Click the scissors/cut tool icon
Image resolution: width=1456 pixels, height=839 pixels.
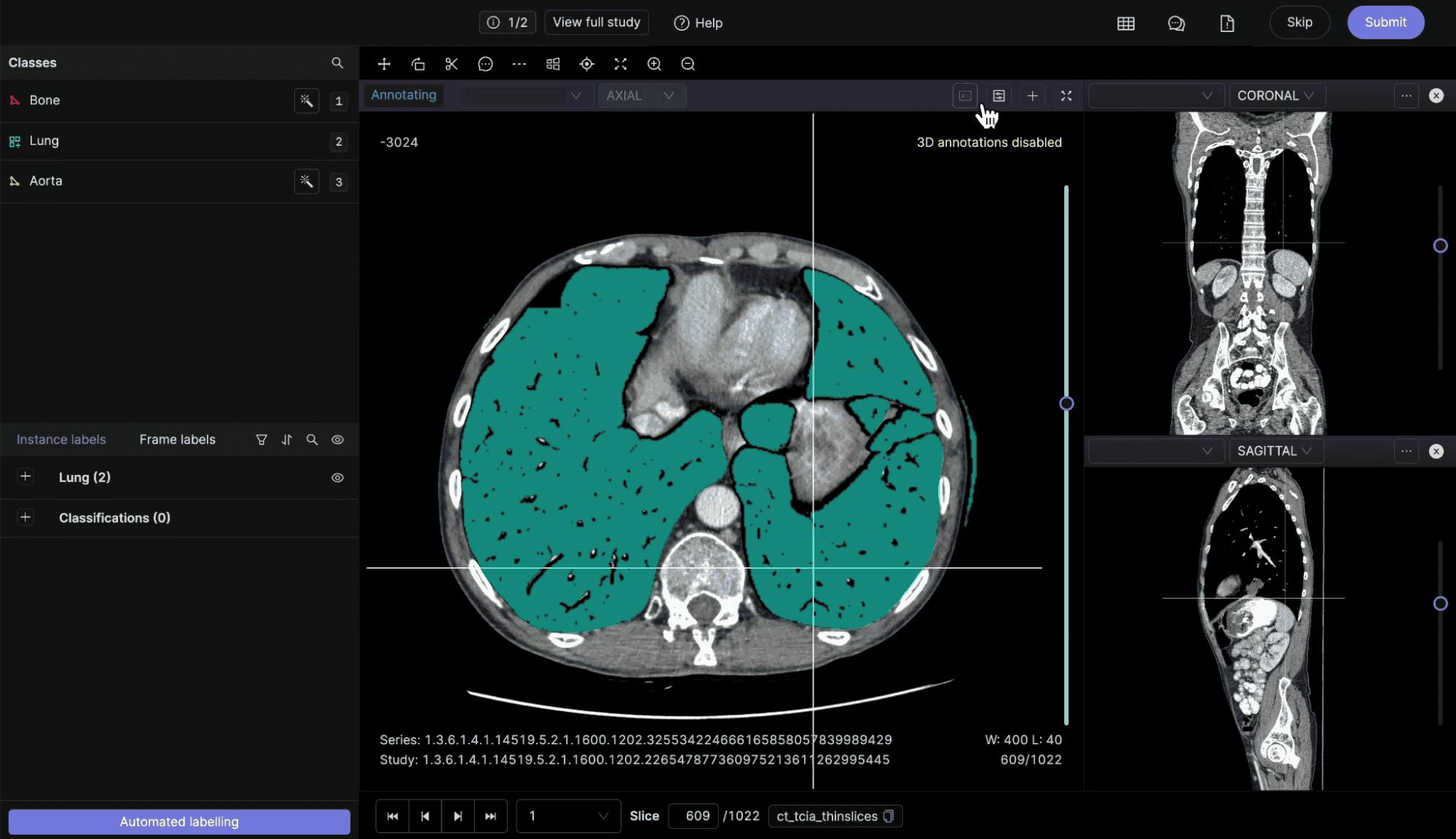coord(451,63)
